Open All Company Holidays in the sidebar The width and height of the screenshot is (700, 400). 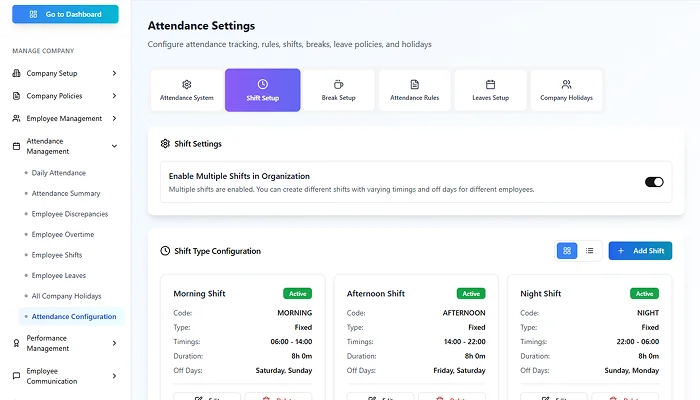[67, 296]
